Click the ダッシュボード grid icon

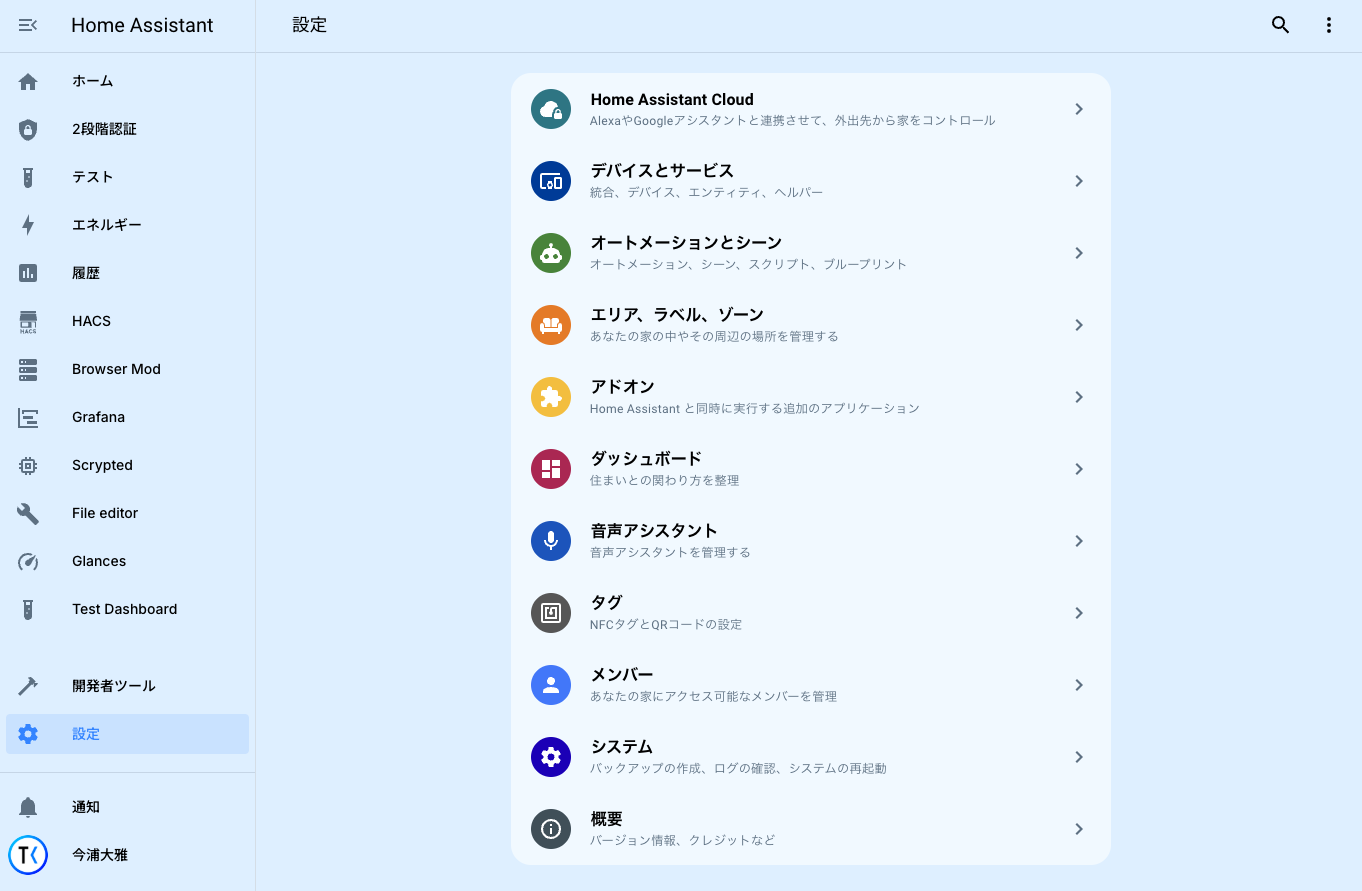[551, 469]
